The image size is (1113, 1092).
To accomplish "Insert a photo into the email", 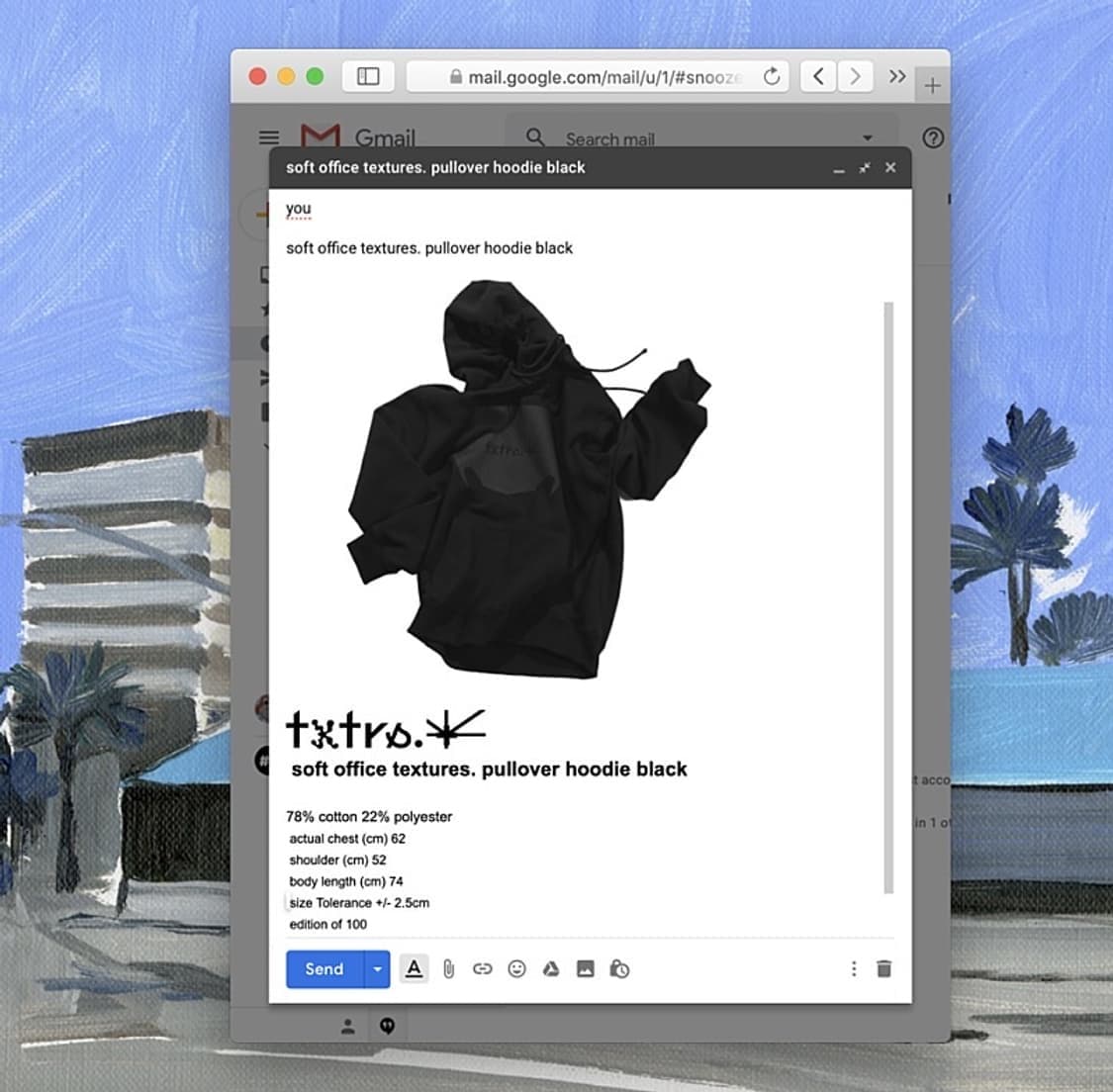I will tap(586, 969).
